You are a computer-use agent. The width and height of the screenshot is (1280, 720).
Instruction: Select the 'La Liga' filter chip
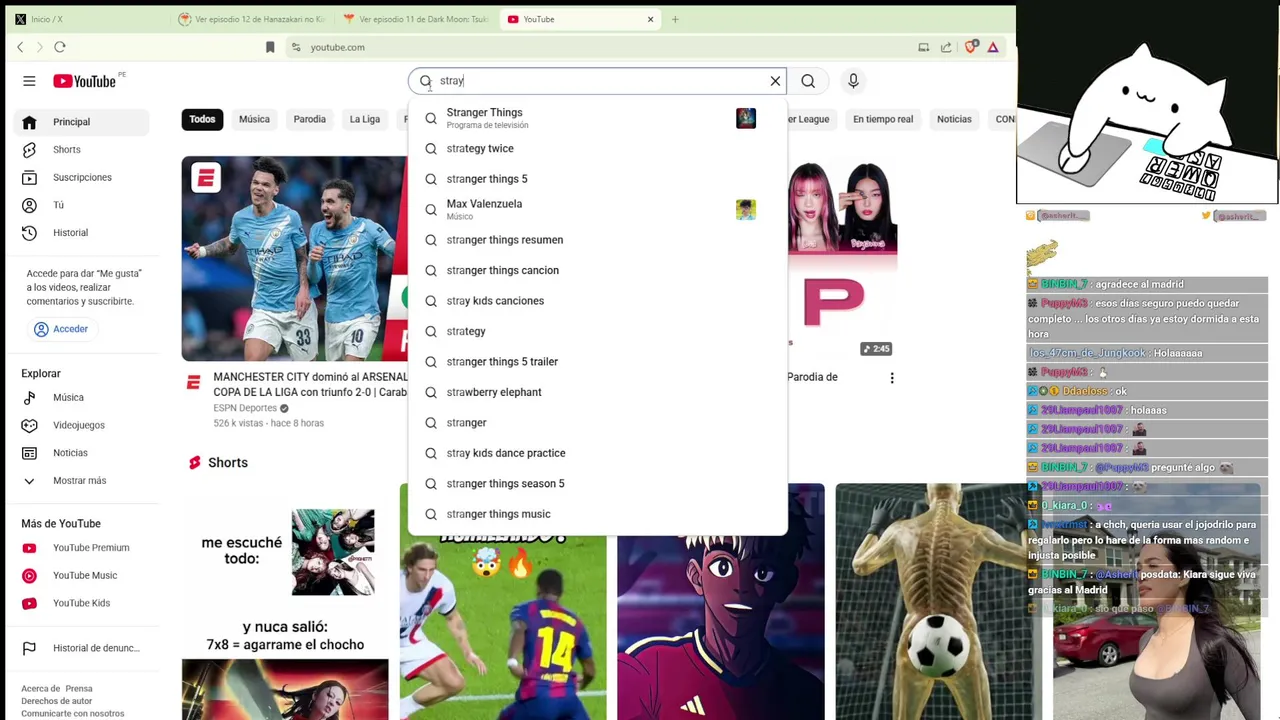click(x=365, y=119)
